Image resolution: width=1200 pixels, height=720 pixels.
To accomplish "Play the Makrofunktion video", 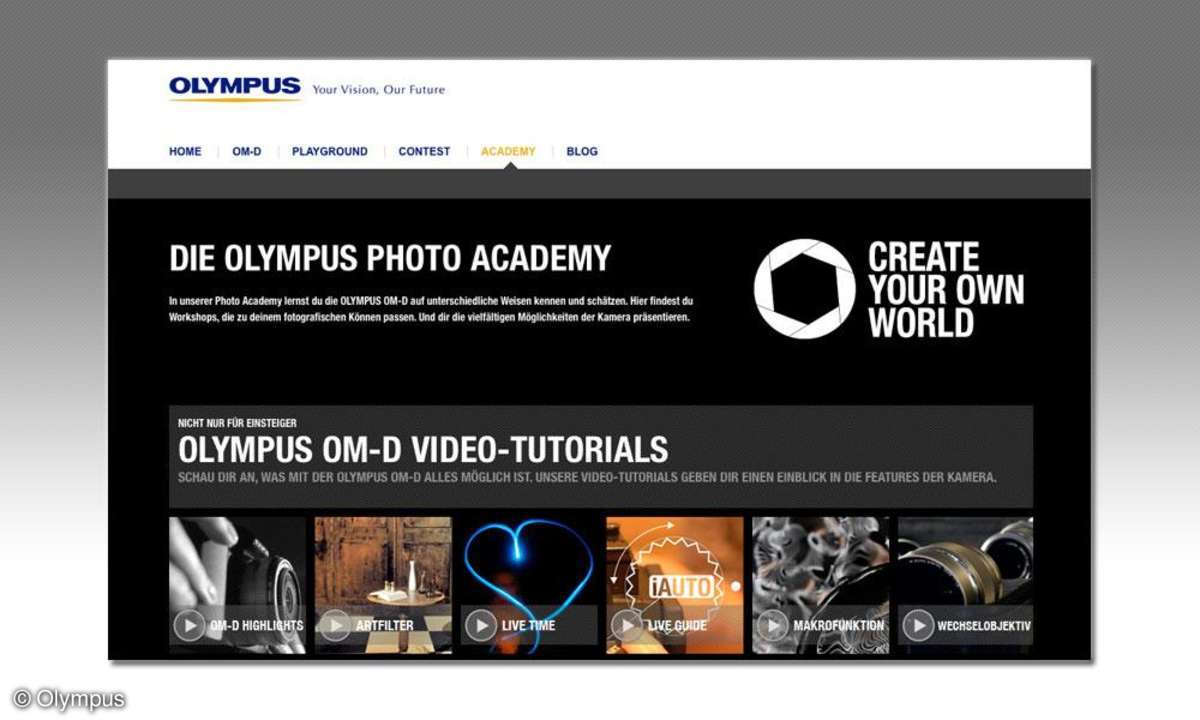I will [772, 625].
